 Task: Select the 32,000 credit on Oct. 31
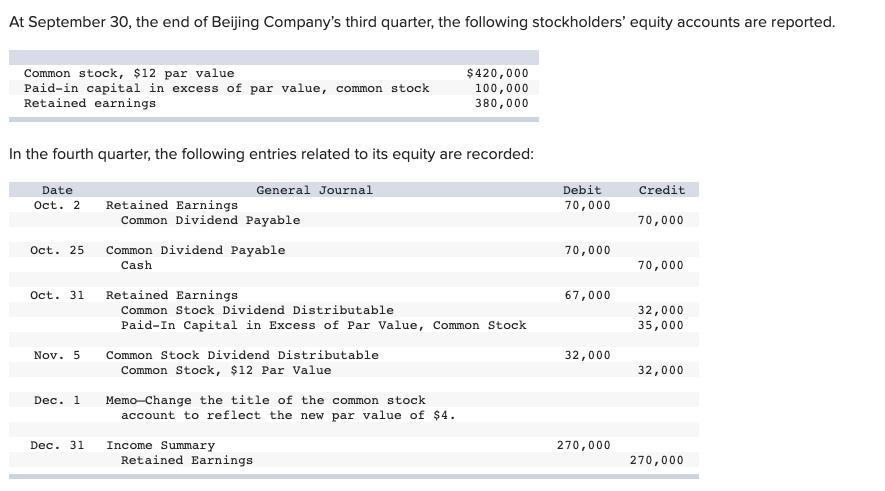point(660,310)
